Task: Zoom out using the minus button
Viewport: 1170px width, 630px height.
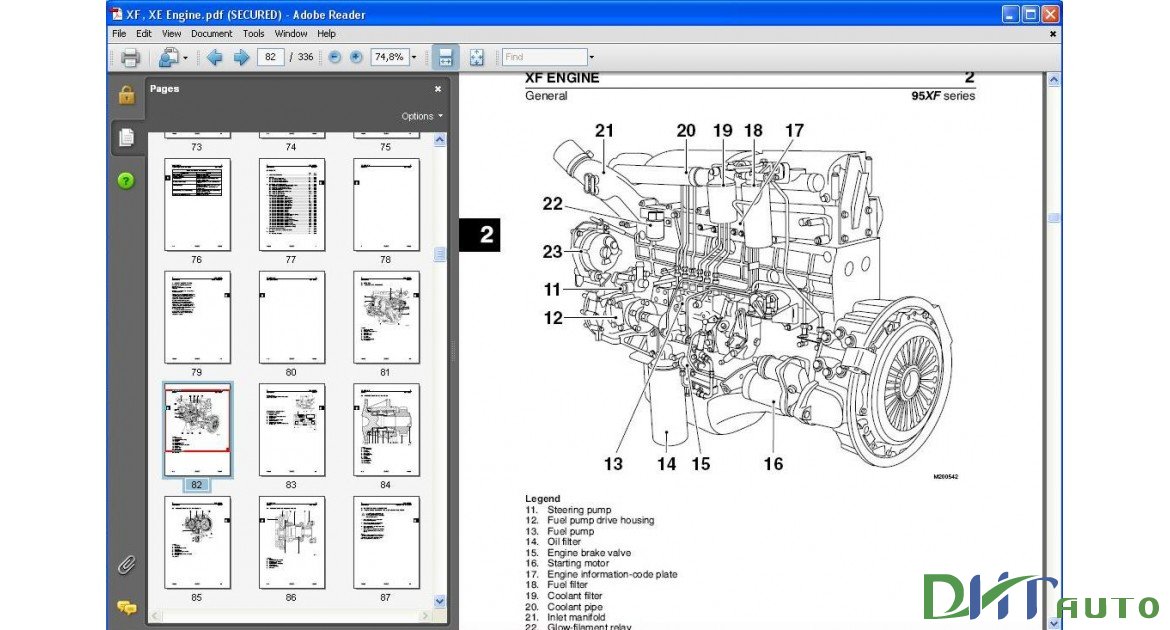Action: coord(335,57)
